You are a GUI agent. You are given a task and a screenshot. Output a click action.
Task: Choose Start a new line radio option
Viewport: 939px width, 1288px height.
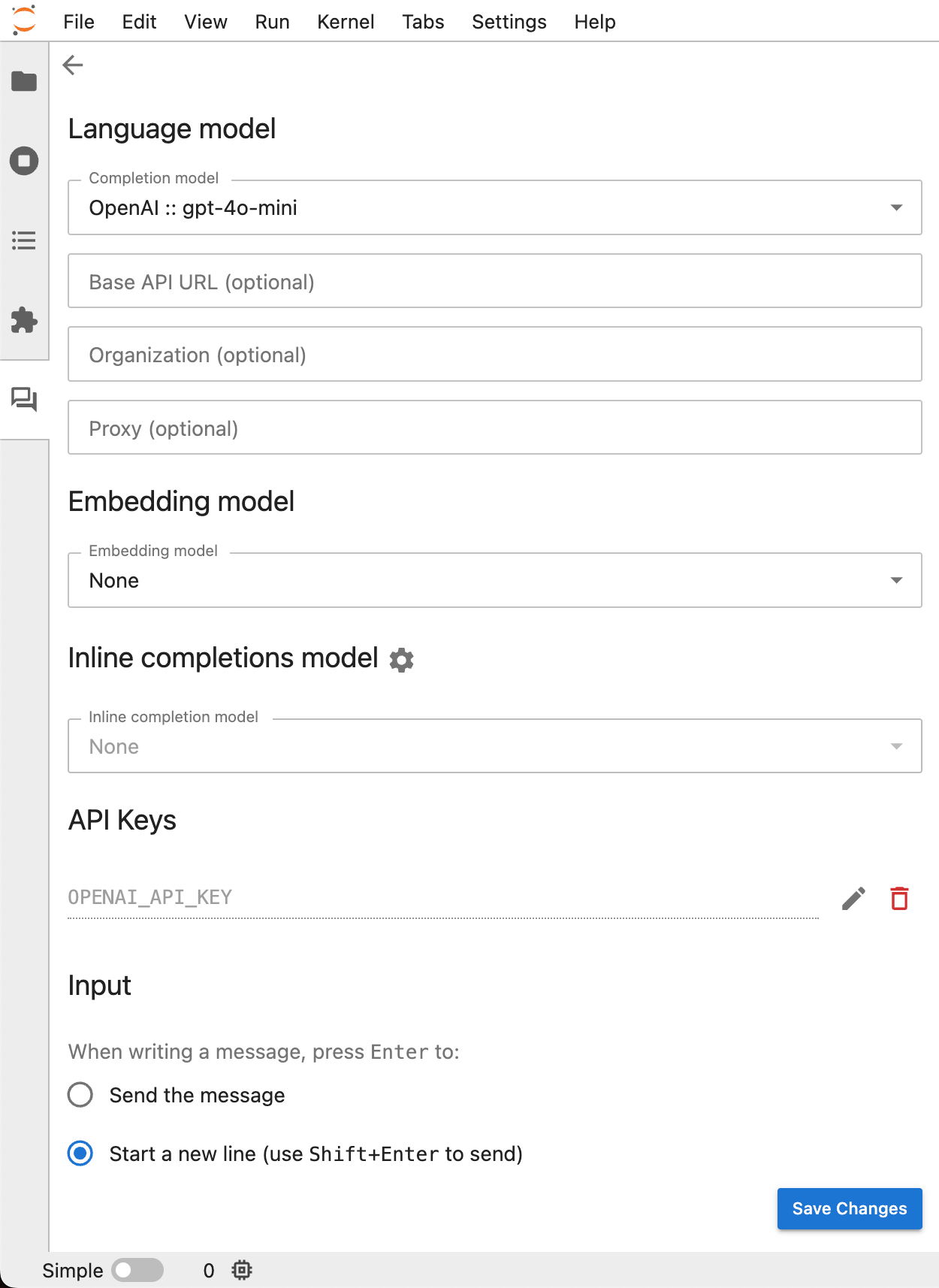tap(80, 1153)
